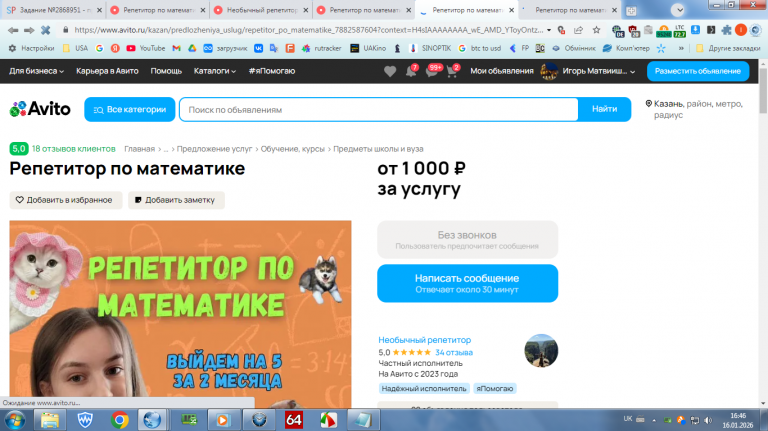Open Карьера в Авито menu item
768x431 pixels.
[x=107, y=71]
